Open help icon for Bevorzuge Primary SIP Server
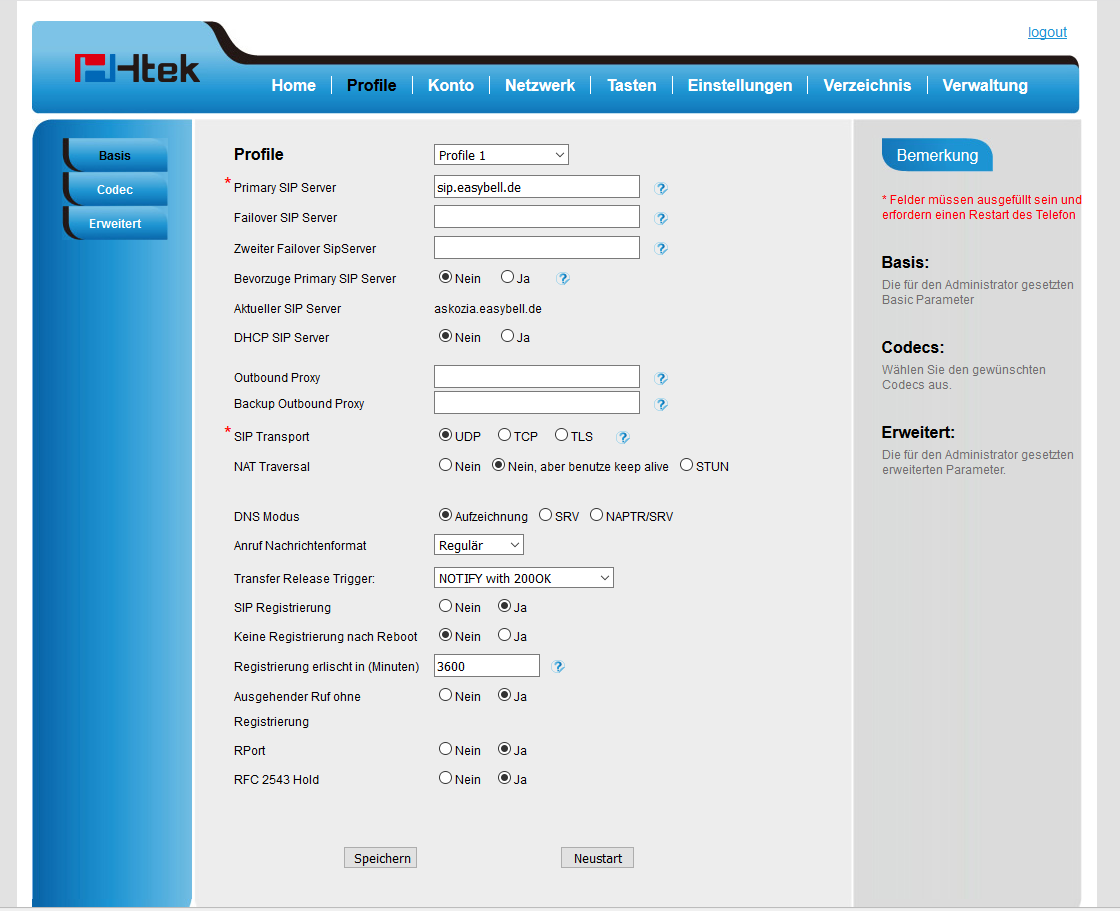The image size is (1120, 911). coord(563,279)
